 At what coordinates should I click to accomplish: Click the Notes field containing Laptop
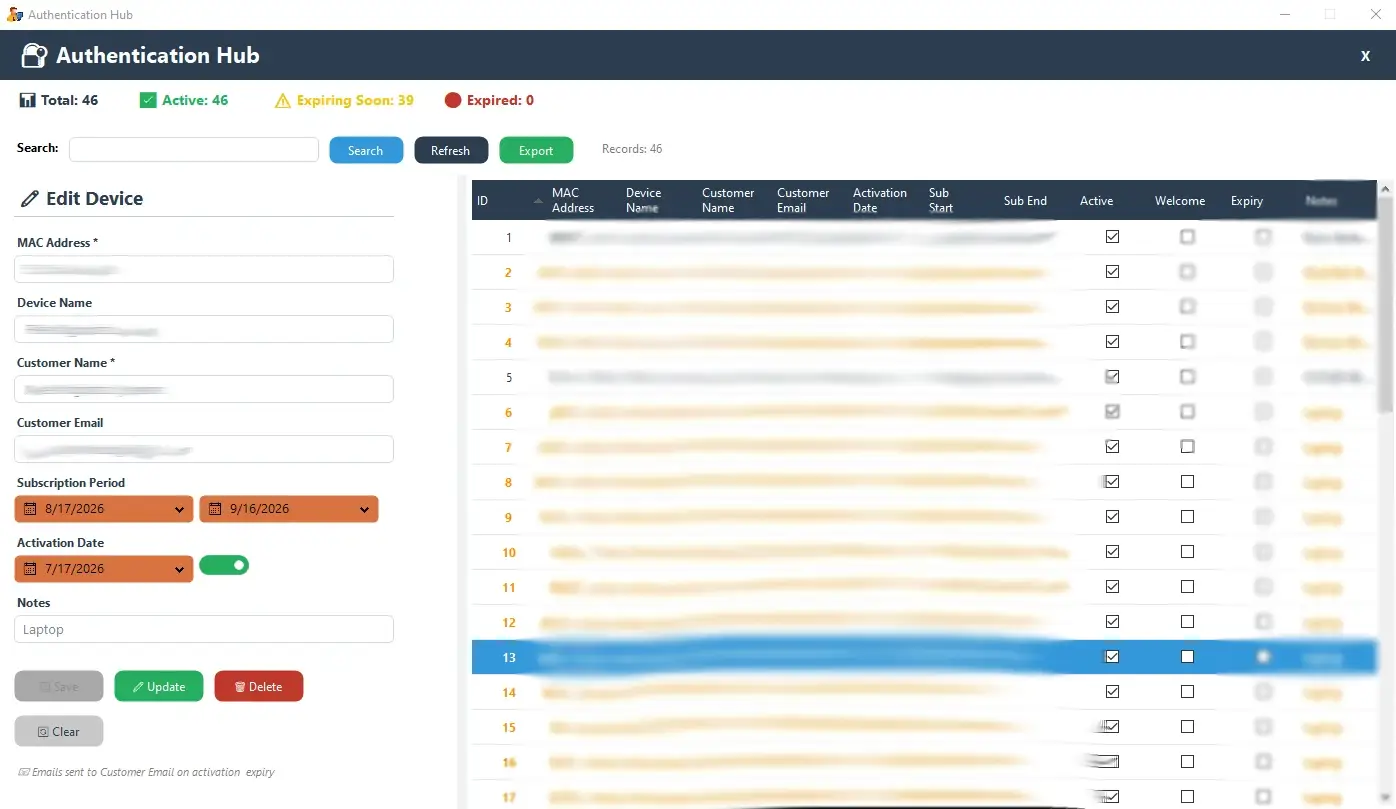(204, 629)
